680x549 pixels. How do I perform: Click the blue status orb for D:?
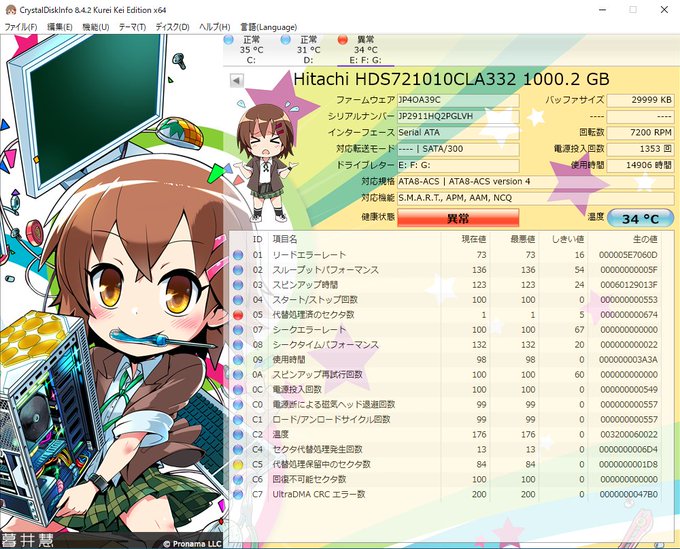coord(286,40)
